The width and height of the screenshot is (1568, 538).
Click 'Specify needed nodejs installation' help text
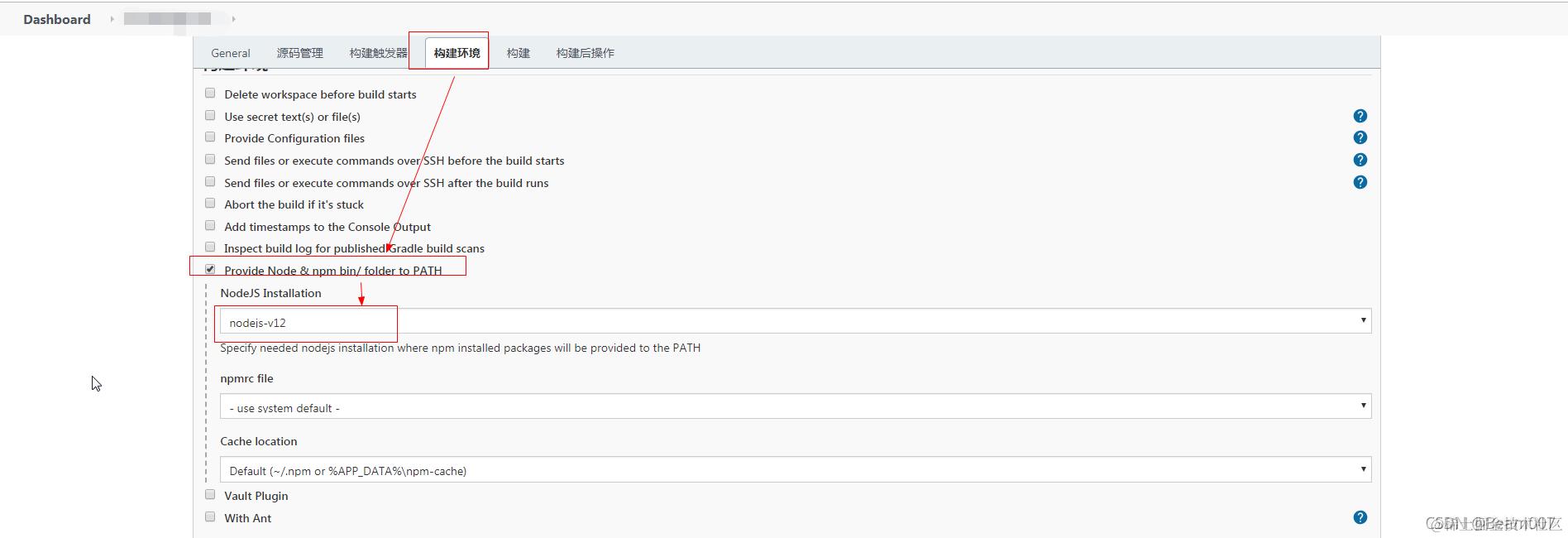tap(460, 348)
